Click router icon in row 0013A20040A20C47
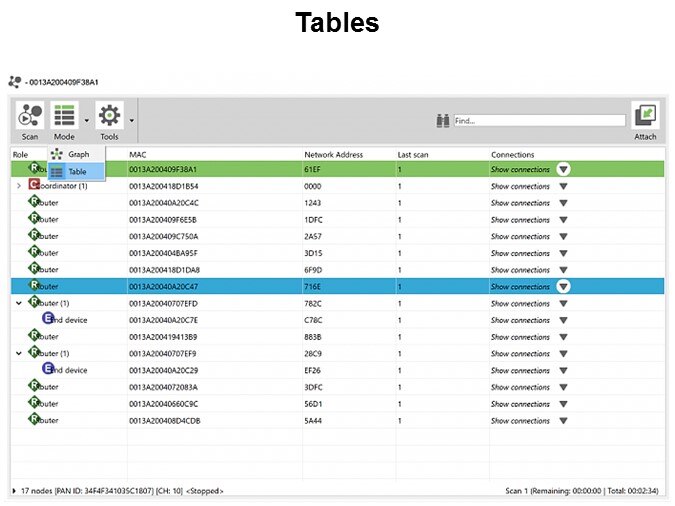The height and width of the screenshot is (506, 675). pyautogui.click(x=34, y=286)
